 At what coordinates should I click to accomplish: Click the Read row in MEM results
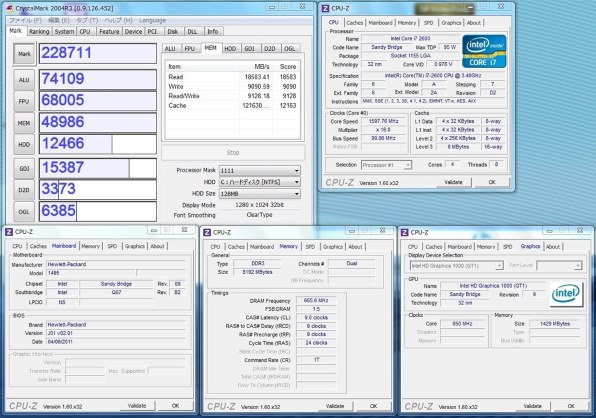pos(232,77)
